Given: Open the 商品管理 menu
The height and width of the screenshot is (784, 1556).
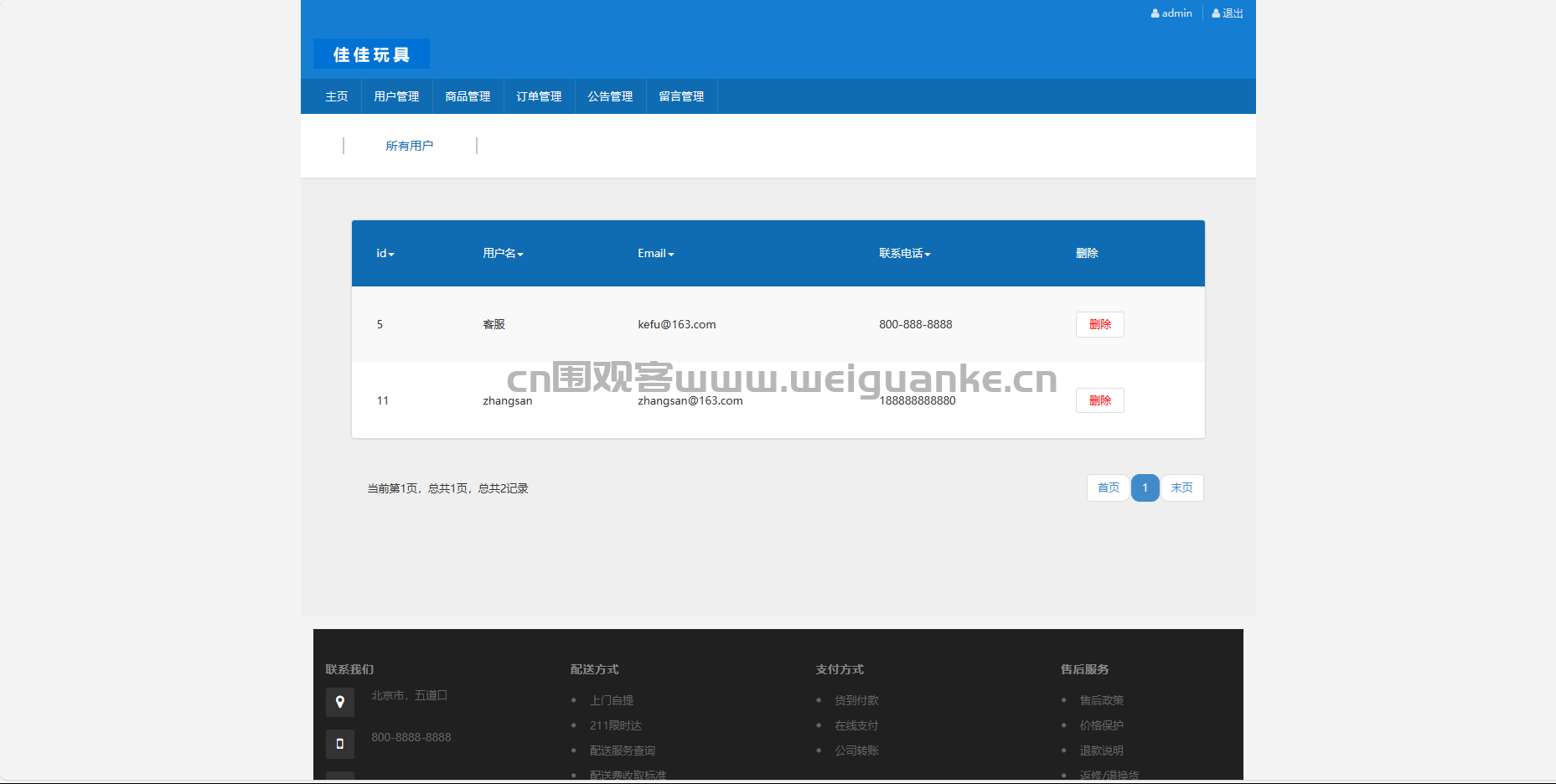Looking at the screenshot, I should [x=468, y=96].
